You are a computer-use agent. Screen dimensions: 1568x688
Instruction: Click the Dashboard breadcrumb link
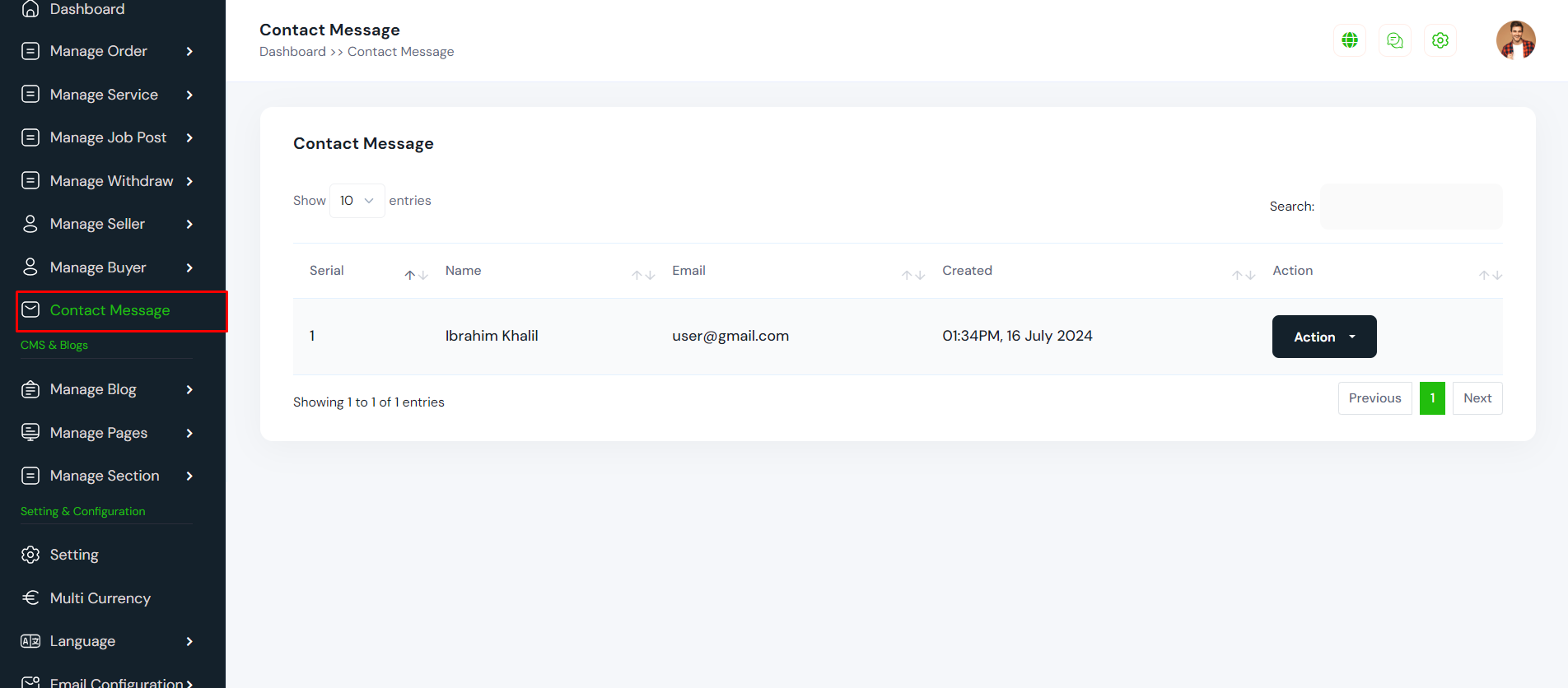tap(292, 52)
